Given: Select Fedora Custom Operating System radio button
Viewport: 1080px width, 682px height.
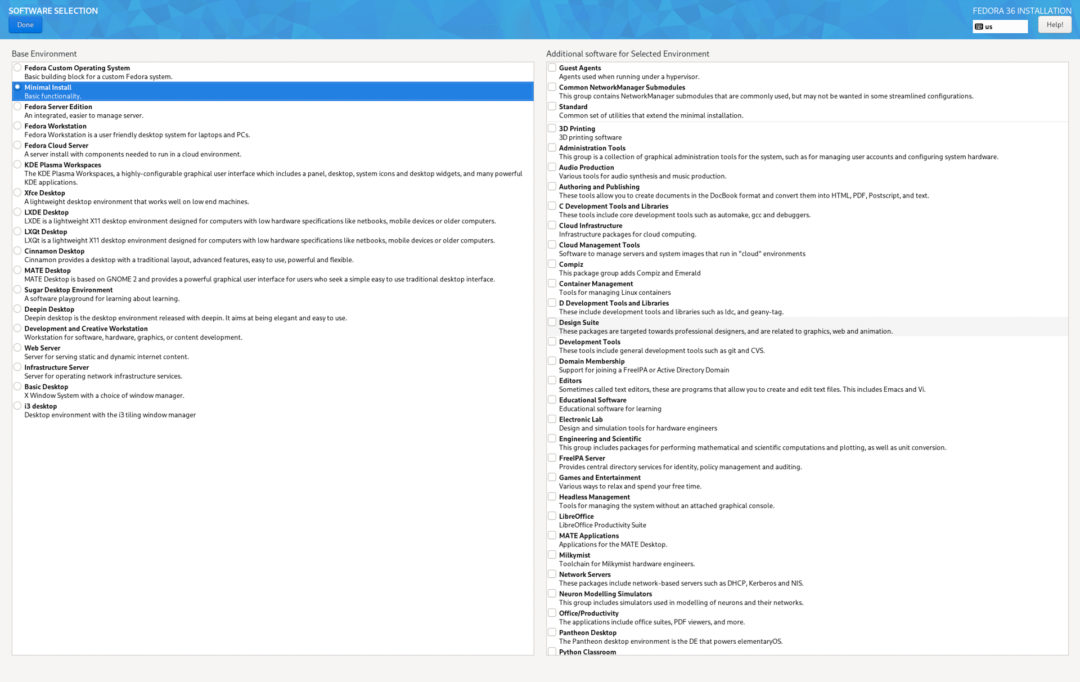Looking at the screenshot, I should tap(17, 68).
